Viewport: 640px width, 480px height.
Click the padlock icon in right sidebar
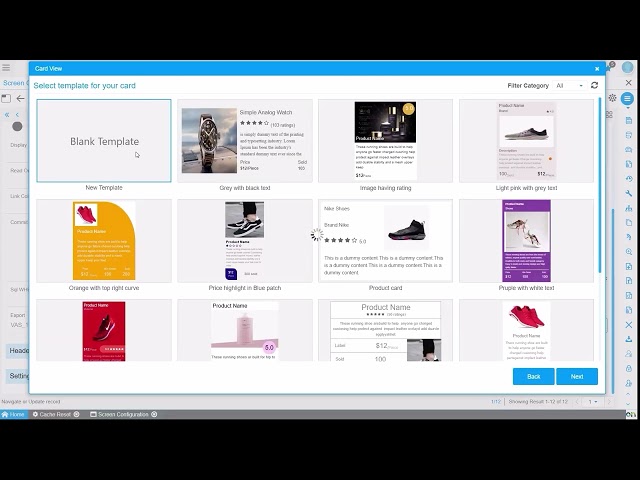(629, 368)
